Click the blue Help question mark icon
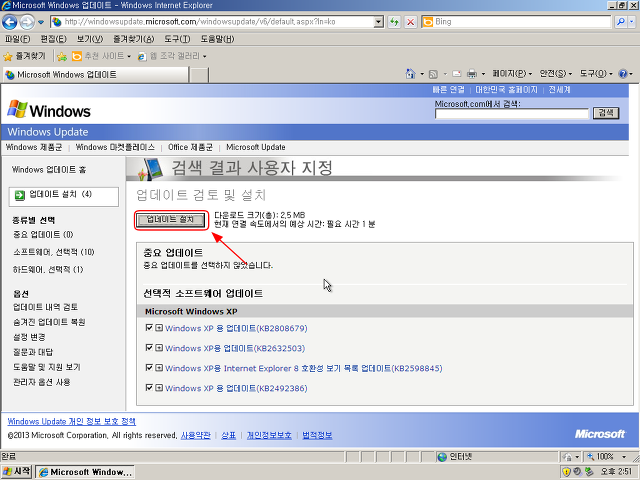Viewport: 640px width, 480px height. tap(623, 74)
